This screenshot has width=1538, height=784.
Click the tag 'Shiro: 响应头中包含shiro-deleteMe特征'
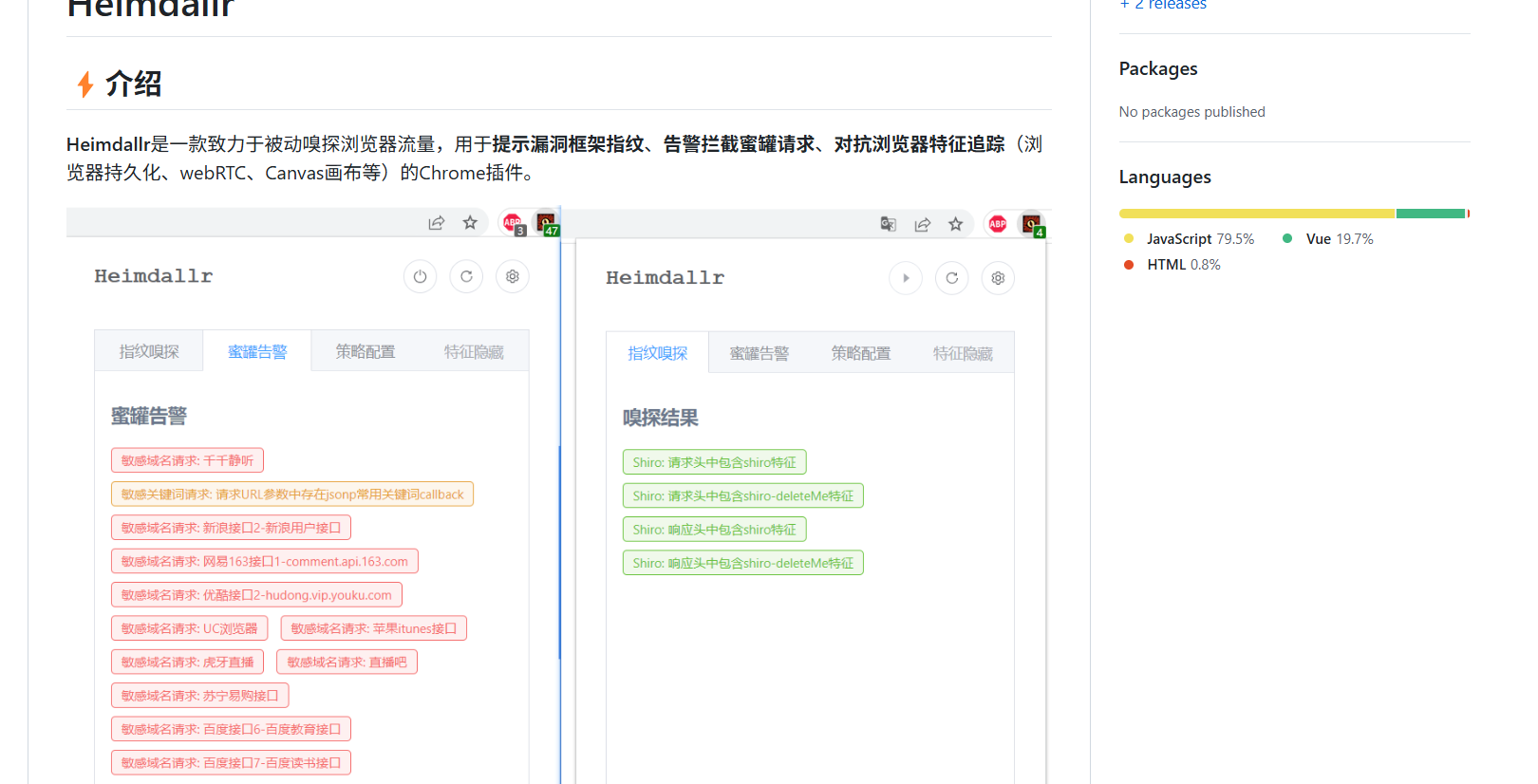click(743, 563)
